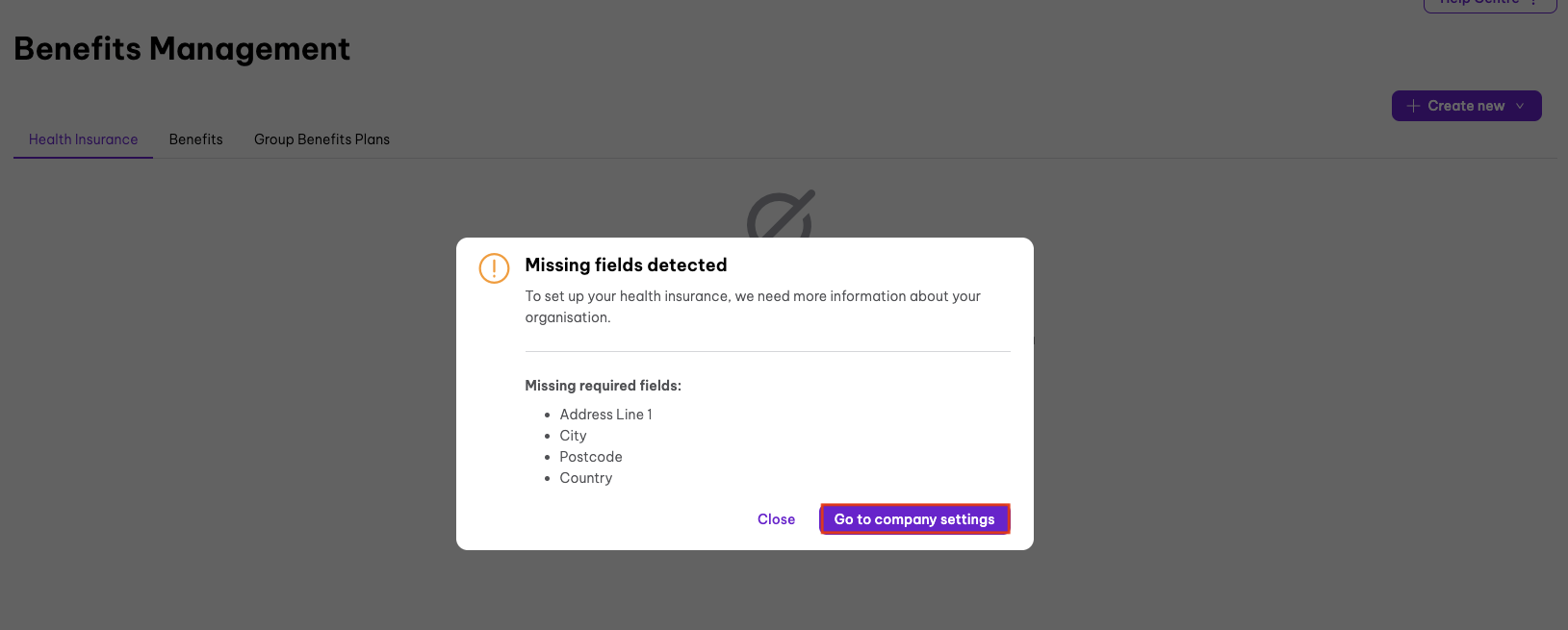
Task: Expand the Create new dropdown chevron
Action: 1521,106
